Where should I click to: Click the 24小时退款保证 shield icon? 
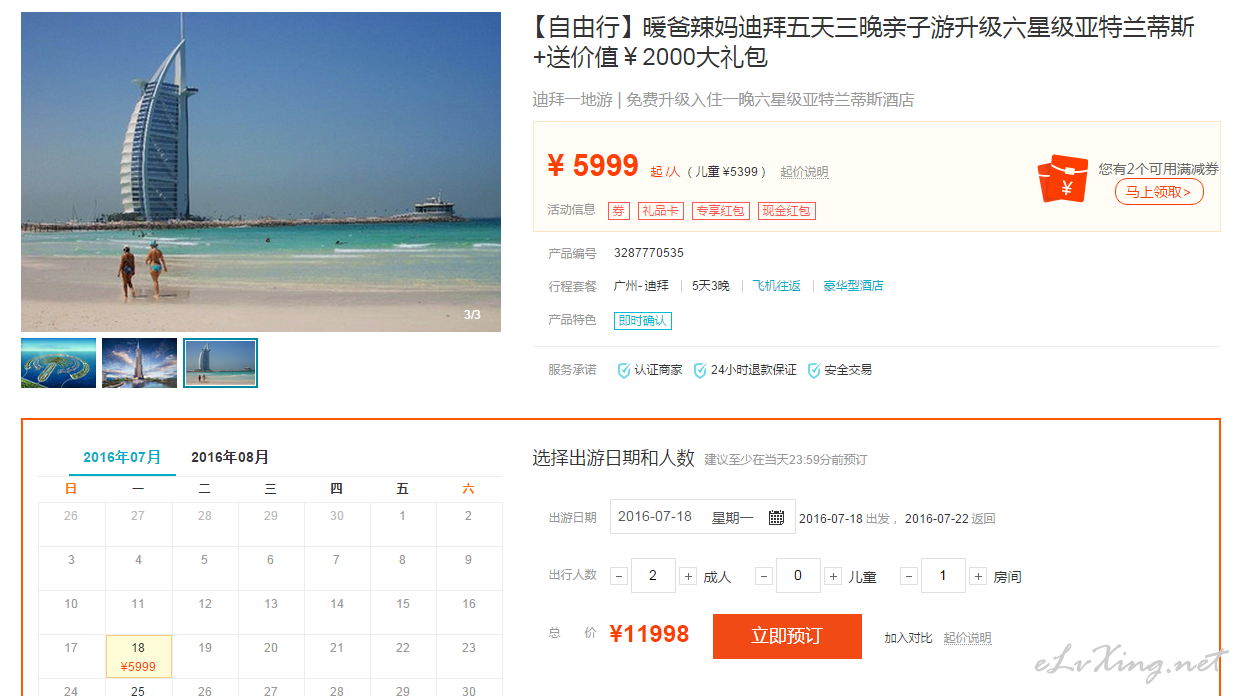700,370
